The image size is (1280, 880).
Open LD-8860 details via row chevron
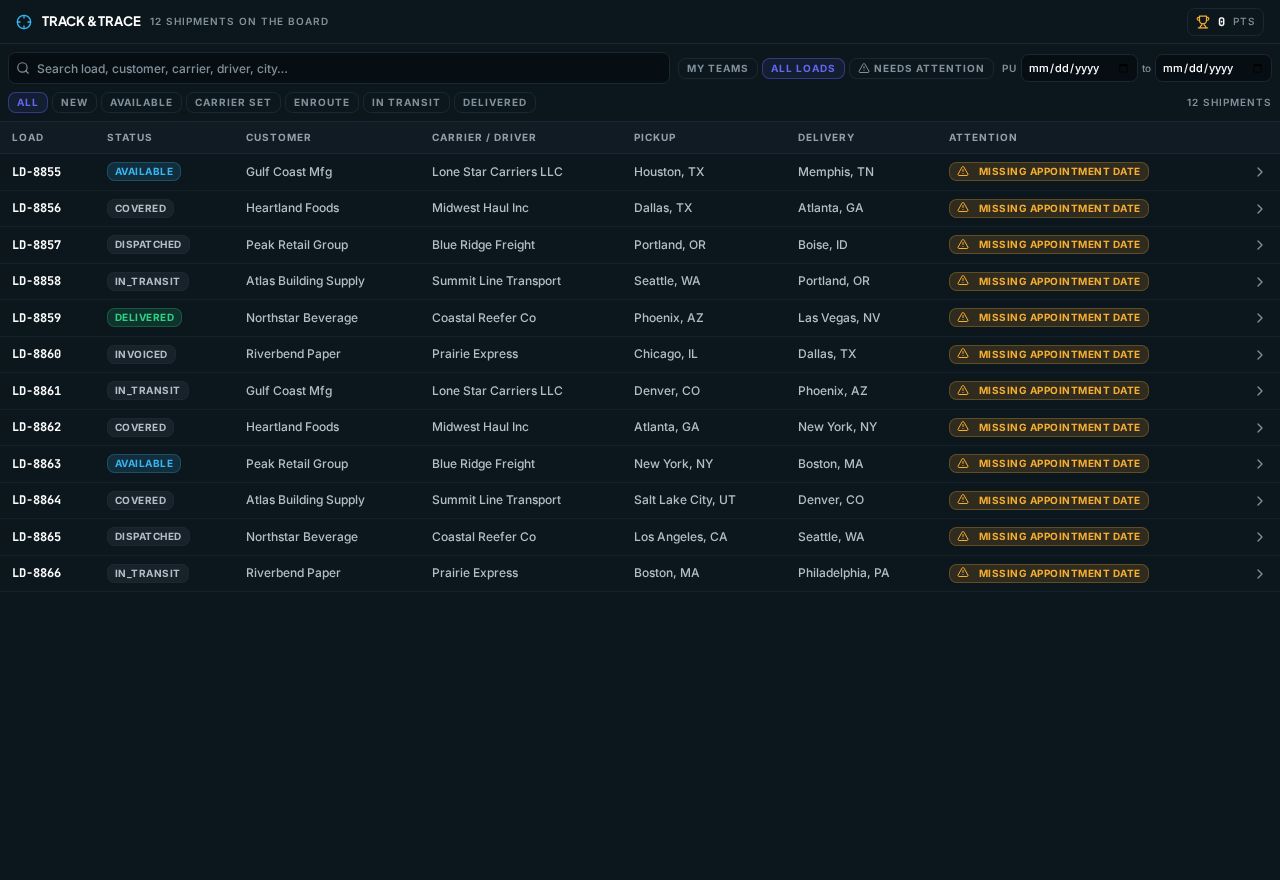(x=1260, y=355)
